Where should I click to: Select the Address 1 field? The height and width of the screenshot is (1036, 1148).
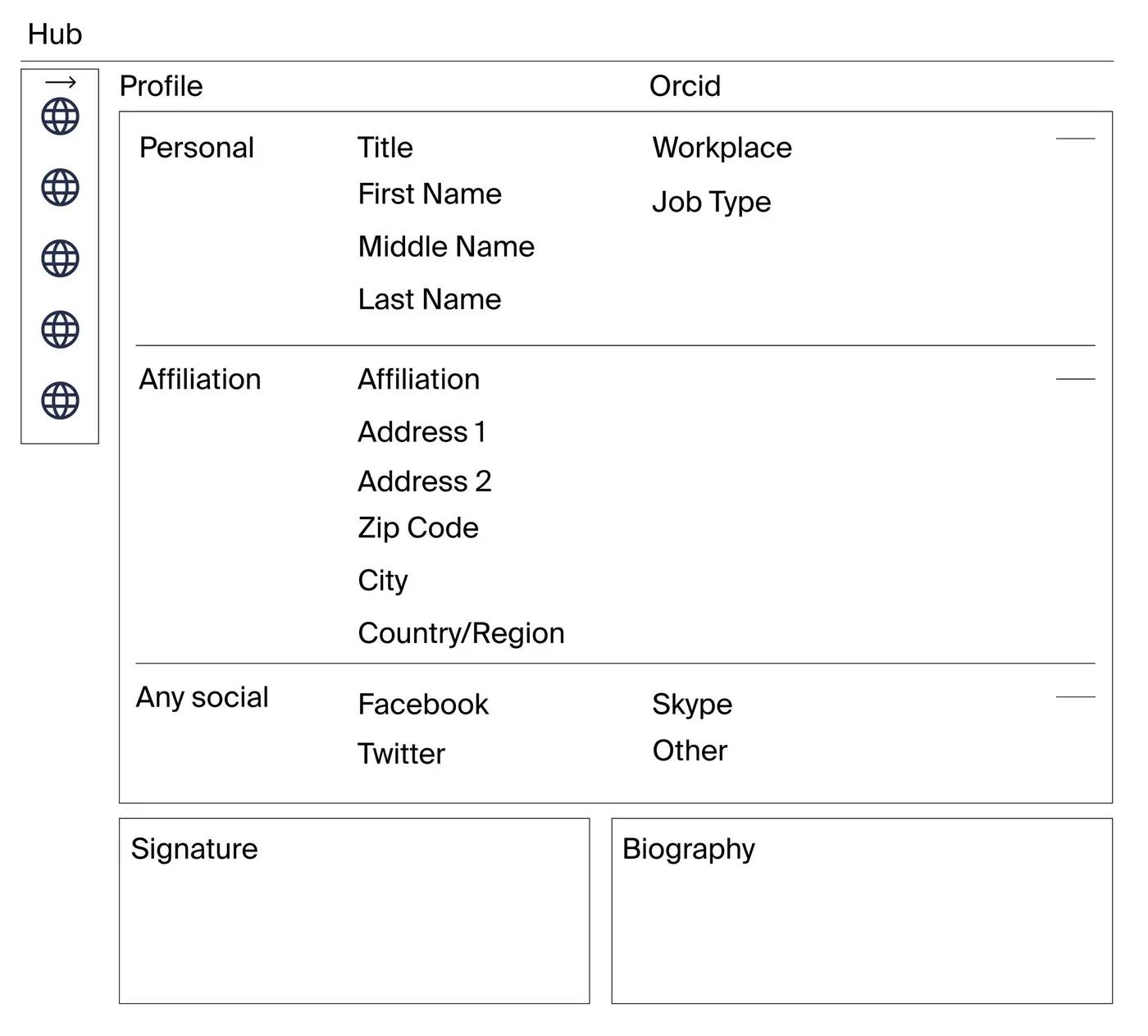coord(422,432)
